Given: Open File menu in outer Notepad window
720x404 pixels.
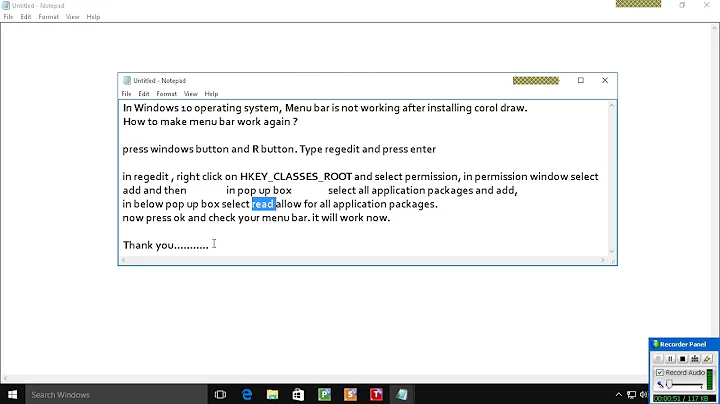Looking at the screenshot, I should coord(8,17).
